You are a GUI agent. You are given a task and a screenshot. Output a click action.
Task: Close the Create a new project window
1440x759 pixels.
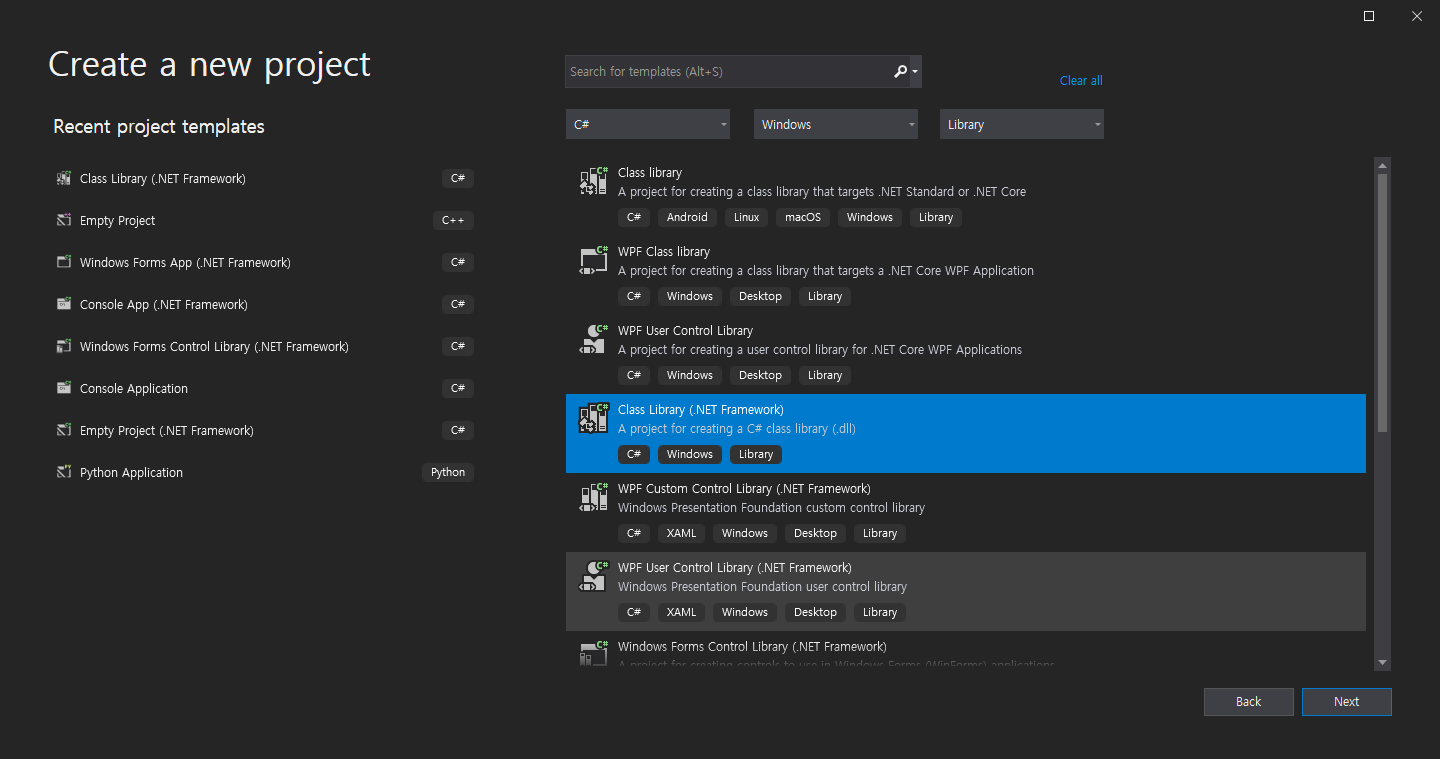(x=1416, y=16)
